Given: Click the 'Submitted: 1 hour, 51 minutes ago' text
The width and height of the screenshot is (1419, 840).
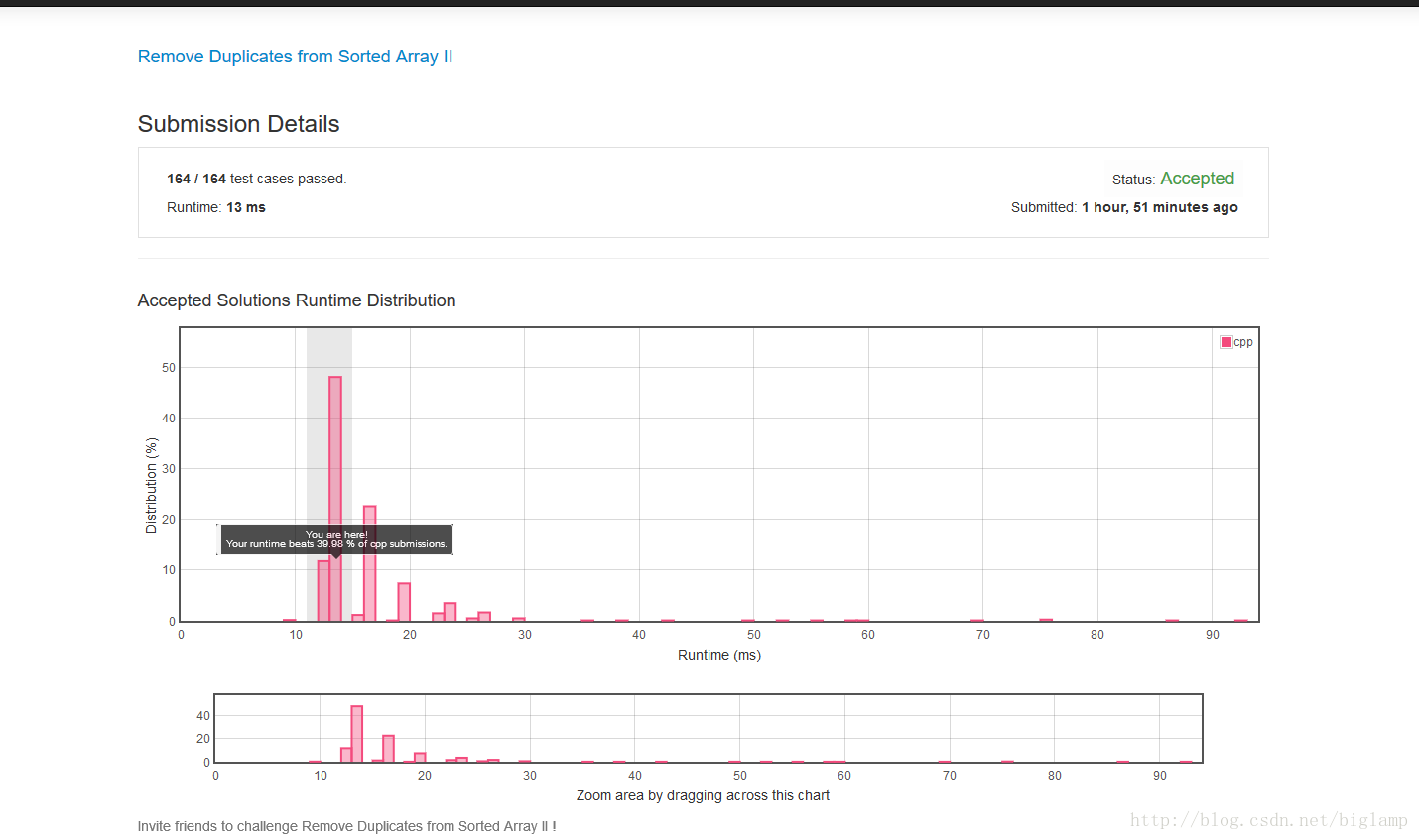Looking at the screenshot, I should pos(1124,207).
